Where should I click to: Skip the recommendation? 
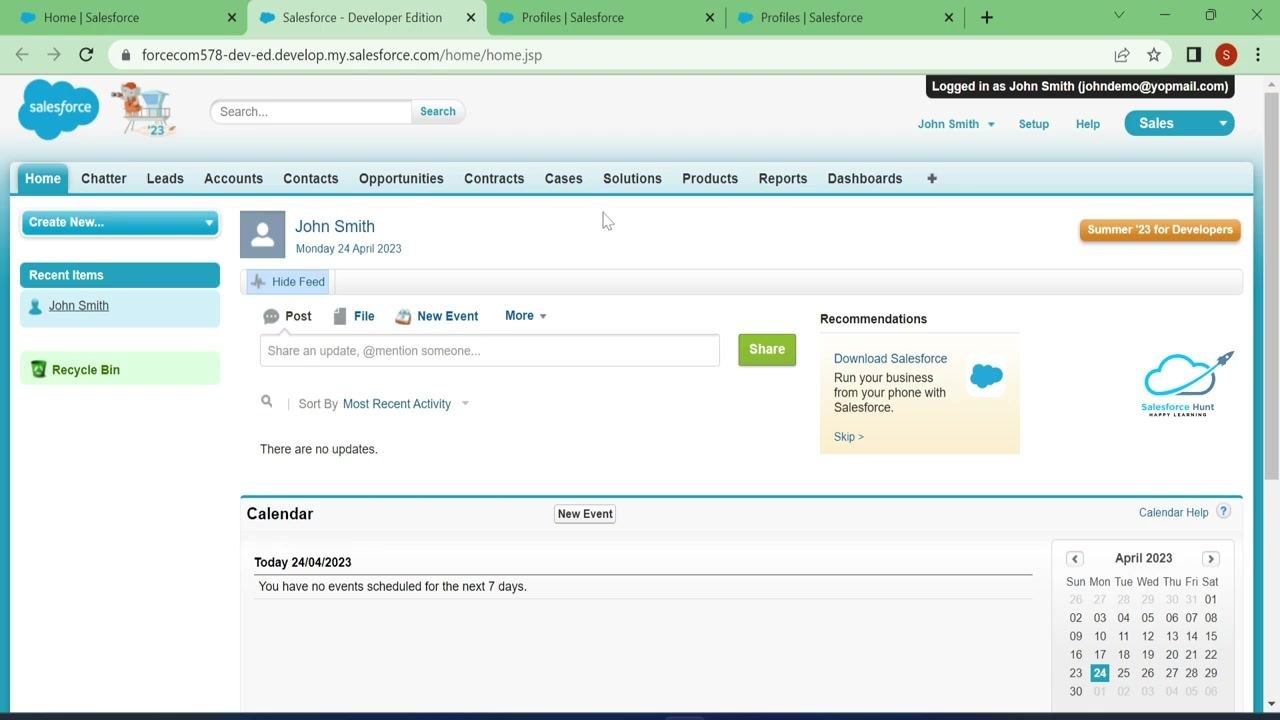pos(849,437)
